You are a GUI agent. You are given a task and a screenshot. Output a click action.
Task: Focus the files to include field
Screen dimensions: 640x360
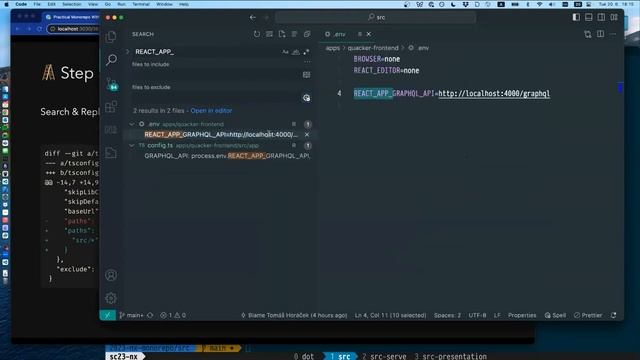(216, 75)
